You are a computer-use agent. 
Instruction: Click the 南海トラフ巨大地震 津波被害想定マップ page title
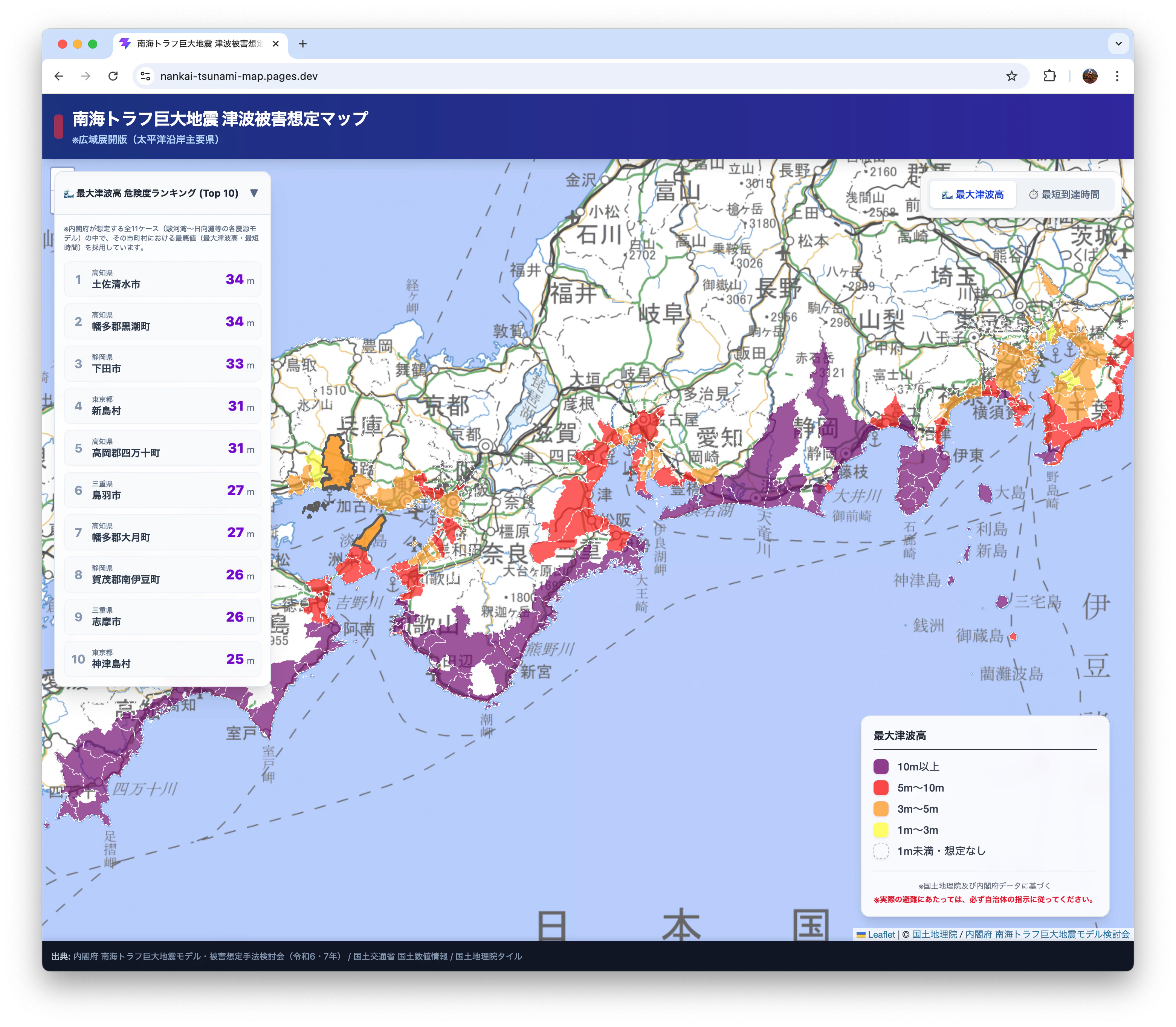(220, 119)
